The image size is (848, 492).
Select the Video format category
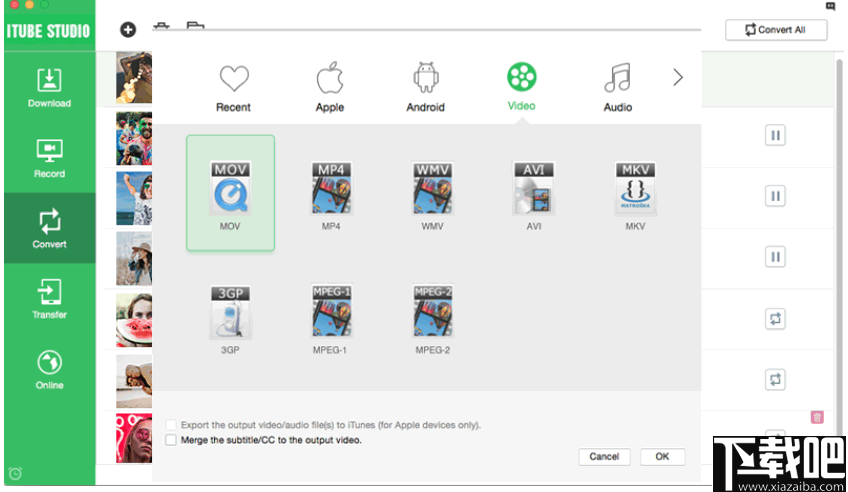(521, 87)
